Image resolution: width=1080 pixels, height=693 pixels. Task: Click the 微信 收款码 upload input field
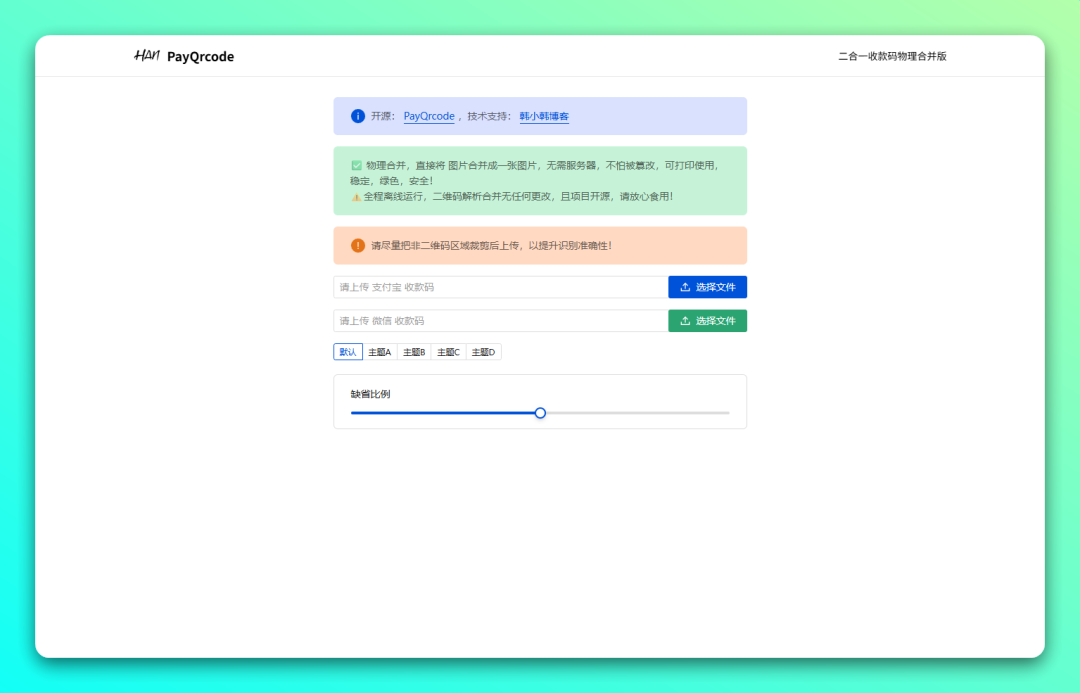click(500, 321)
